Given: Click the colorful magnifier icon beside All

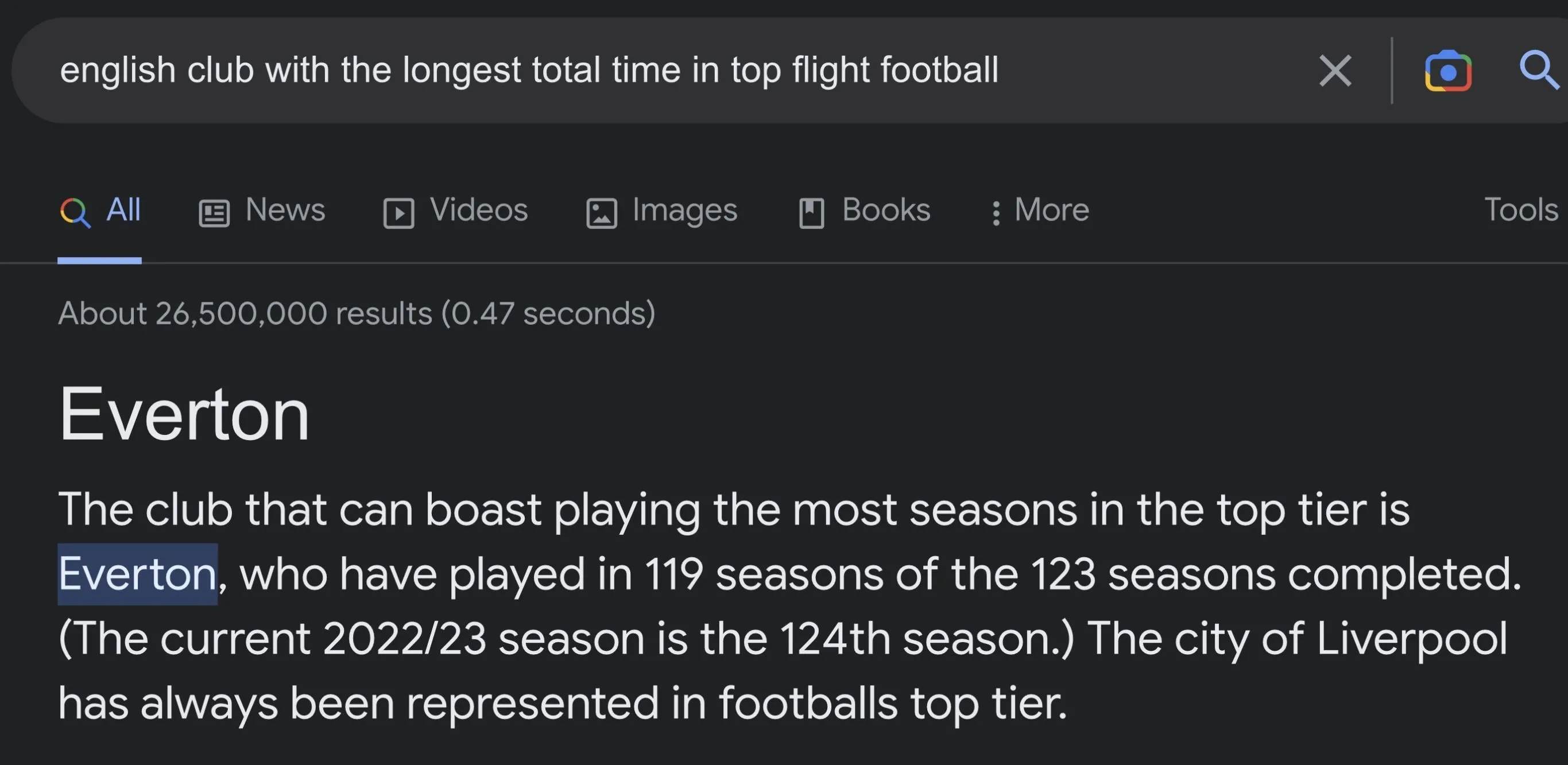Looking at the screenshot, I should (75, 212).
